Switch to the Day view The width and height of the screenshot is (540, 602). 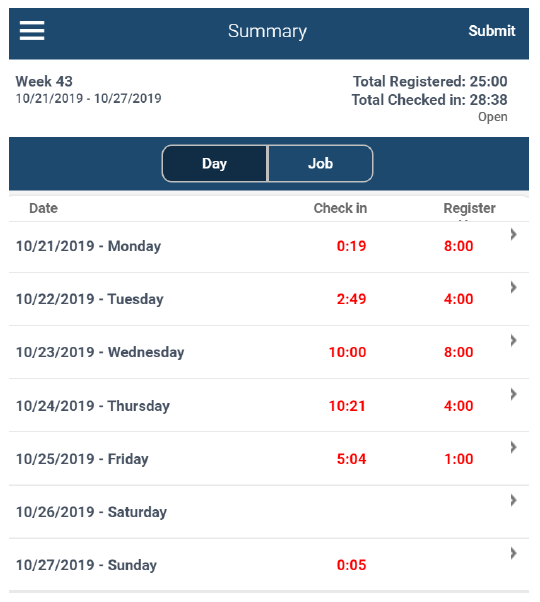(215, 164)
